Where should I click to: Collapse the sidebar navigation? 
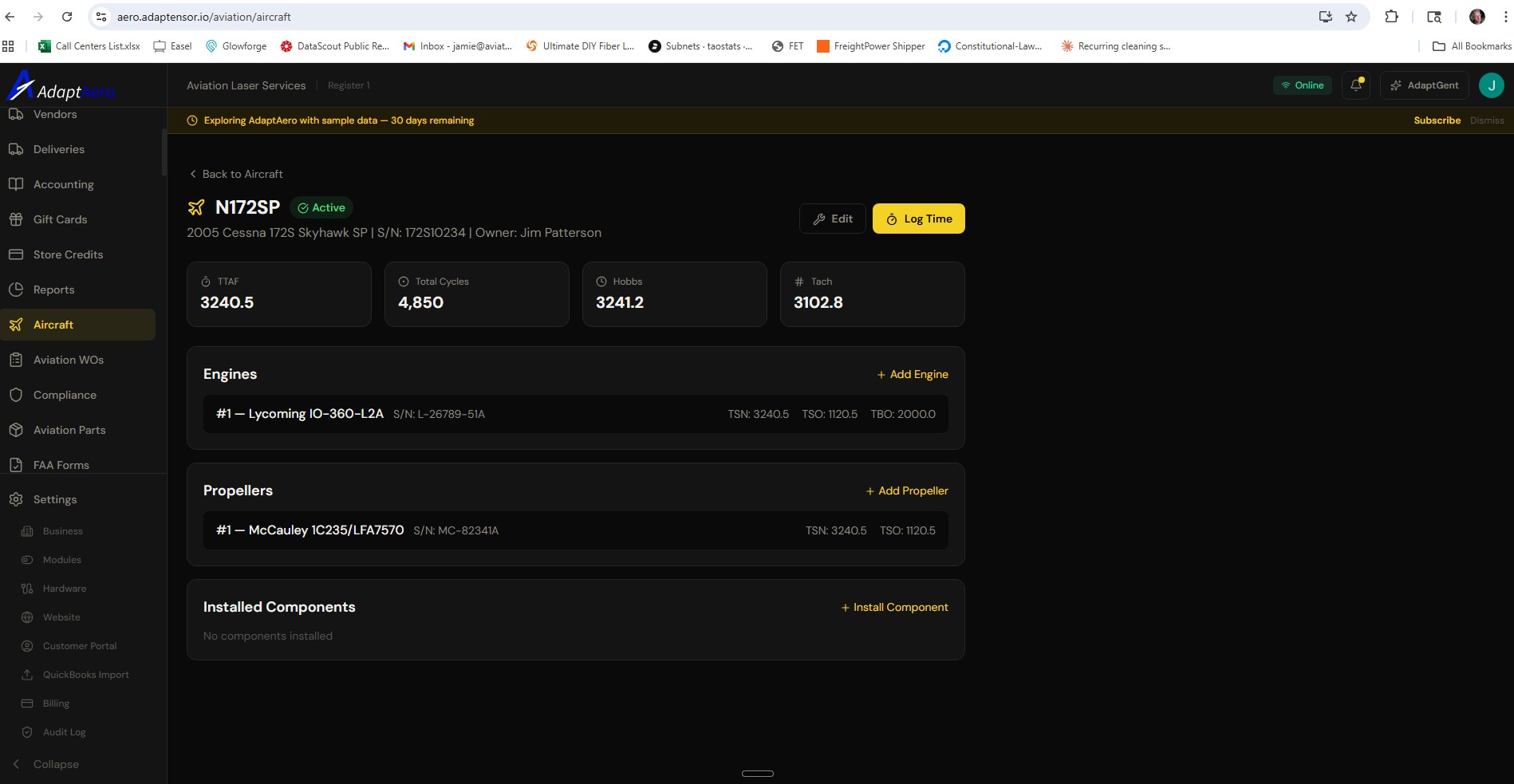pos(49,763)
